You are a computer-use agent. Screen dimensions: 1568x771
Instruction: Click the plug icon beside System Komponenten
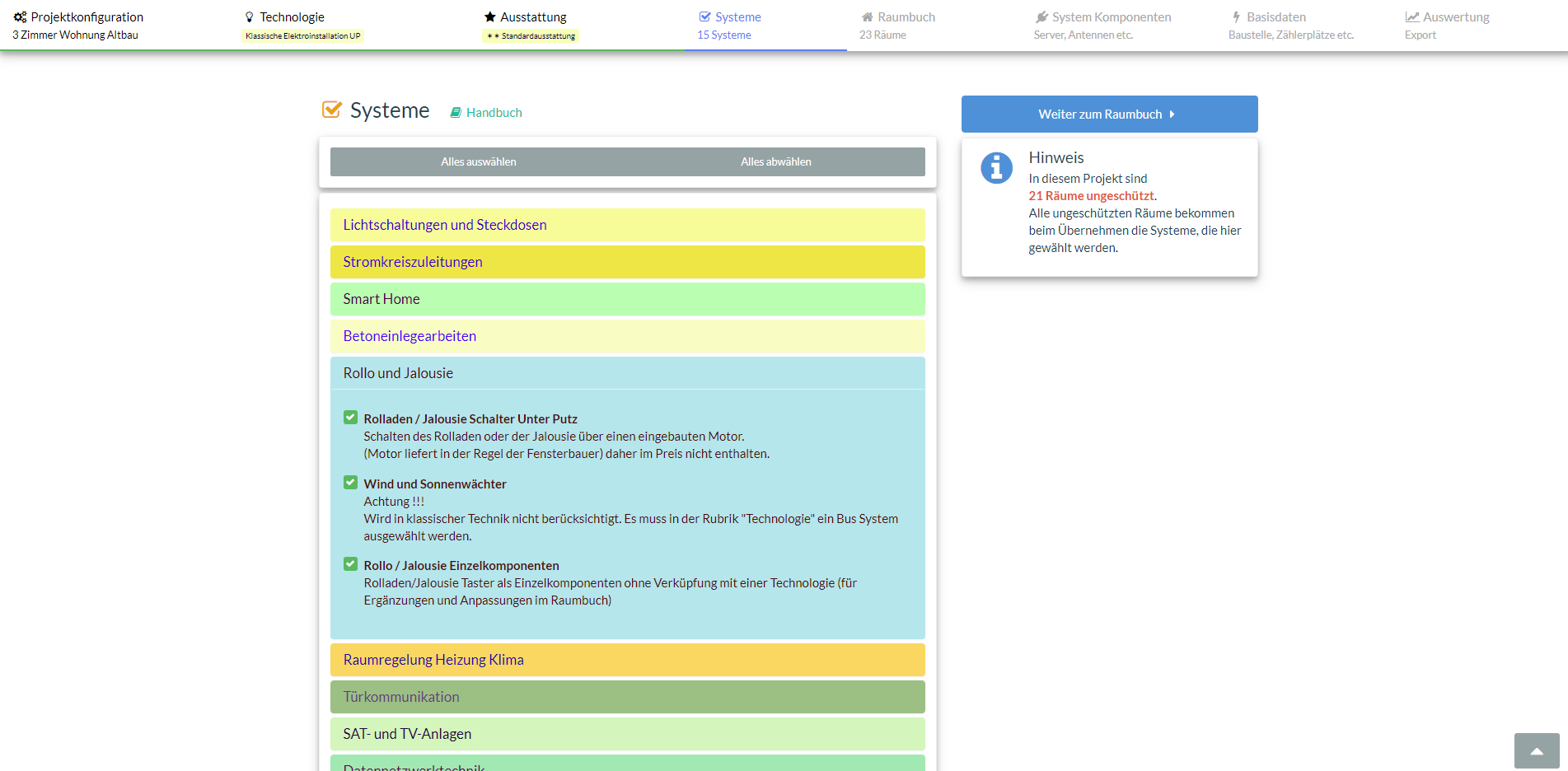point(1041,17)
